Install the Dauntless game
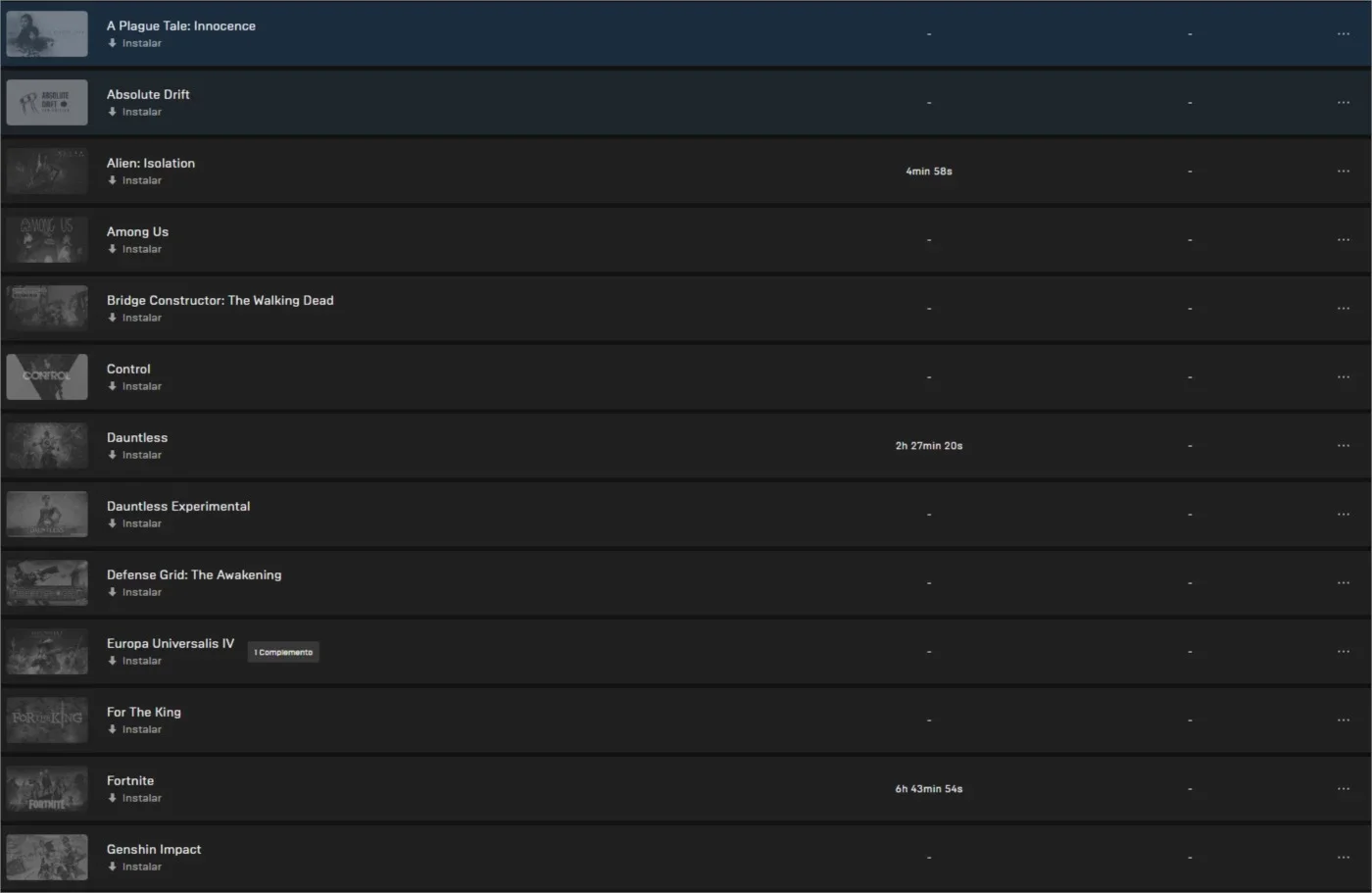The width and height of the screenshot is (1372, 893). 135,455
